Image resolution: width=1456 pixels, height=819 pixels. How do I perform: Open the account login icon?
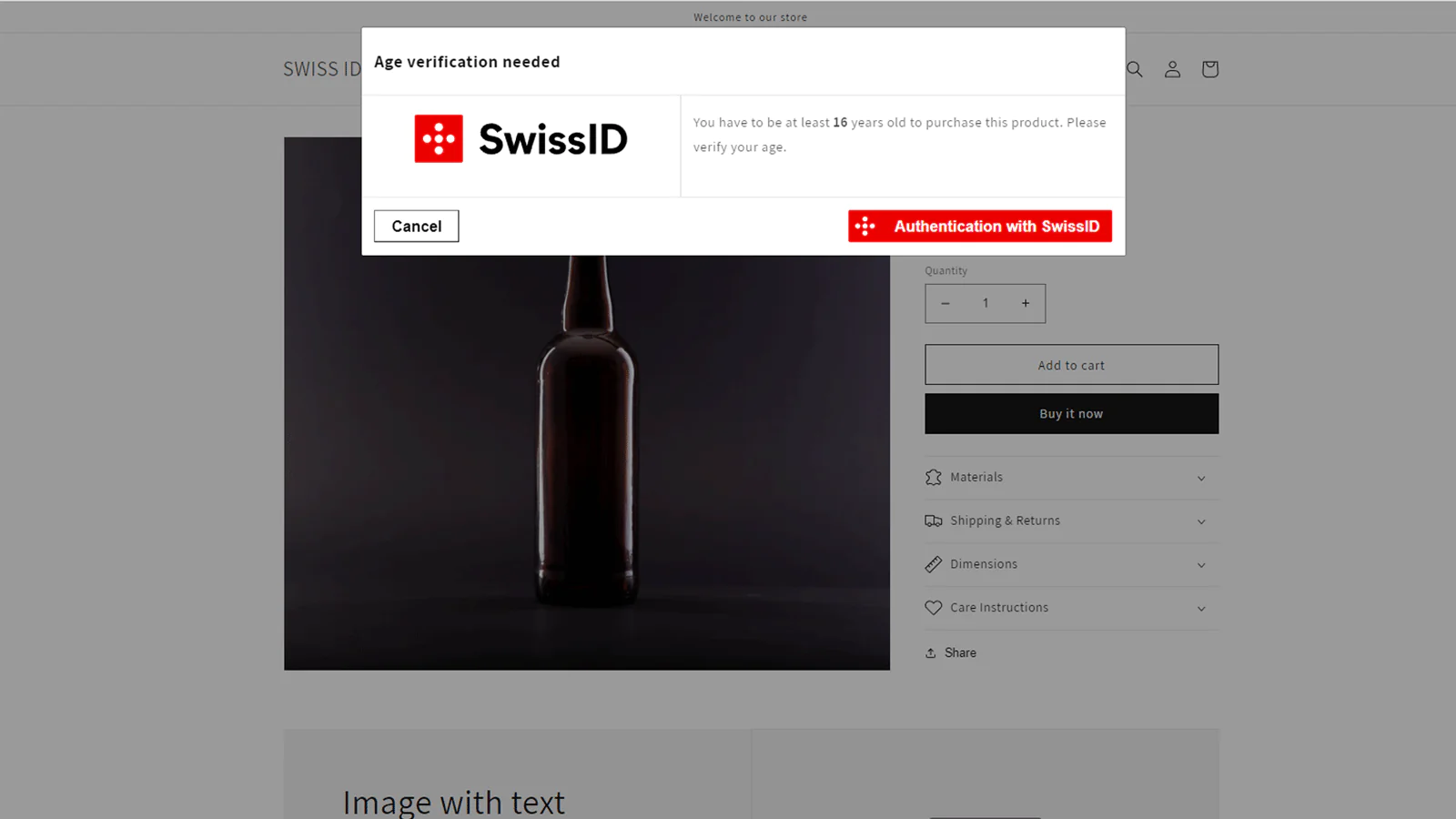(x=1172, y=69)
